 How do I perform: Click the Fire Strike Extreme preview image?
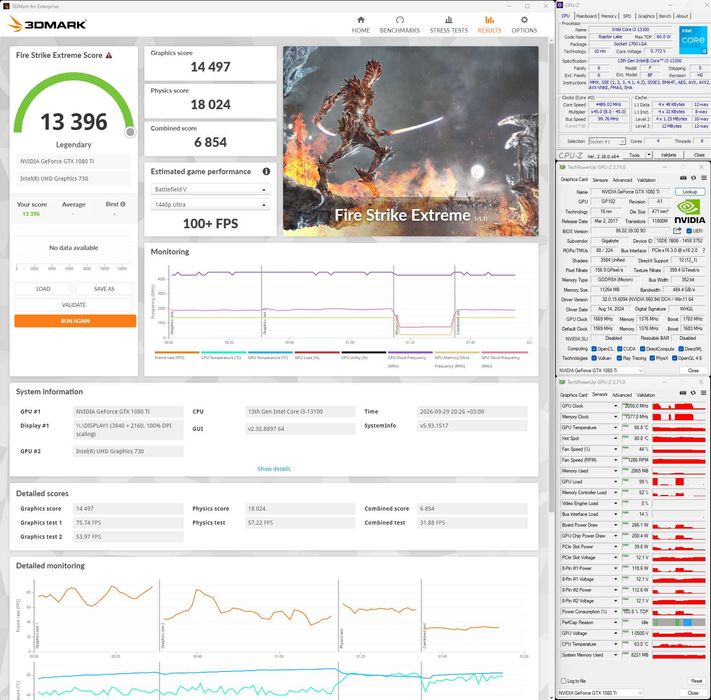(x=411, y=141)
